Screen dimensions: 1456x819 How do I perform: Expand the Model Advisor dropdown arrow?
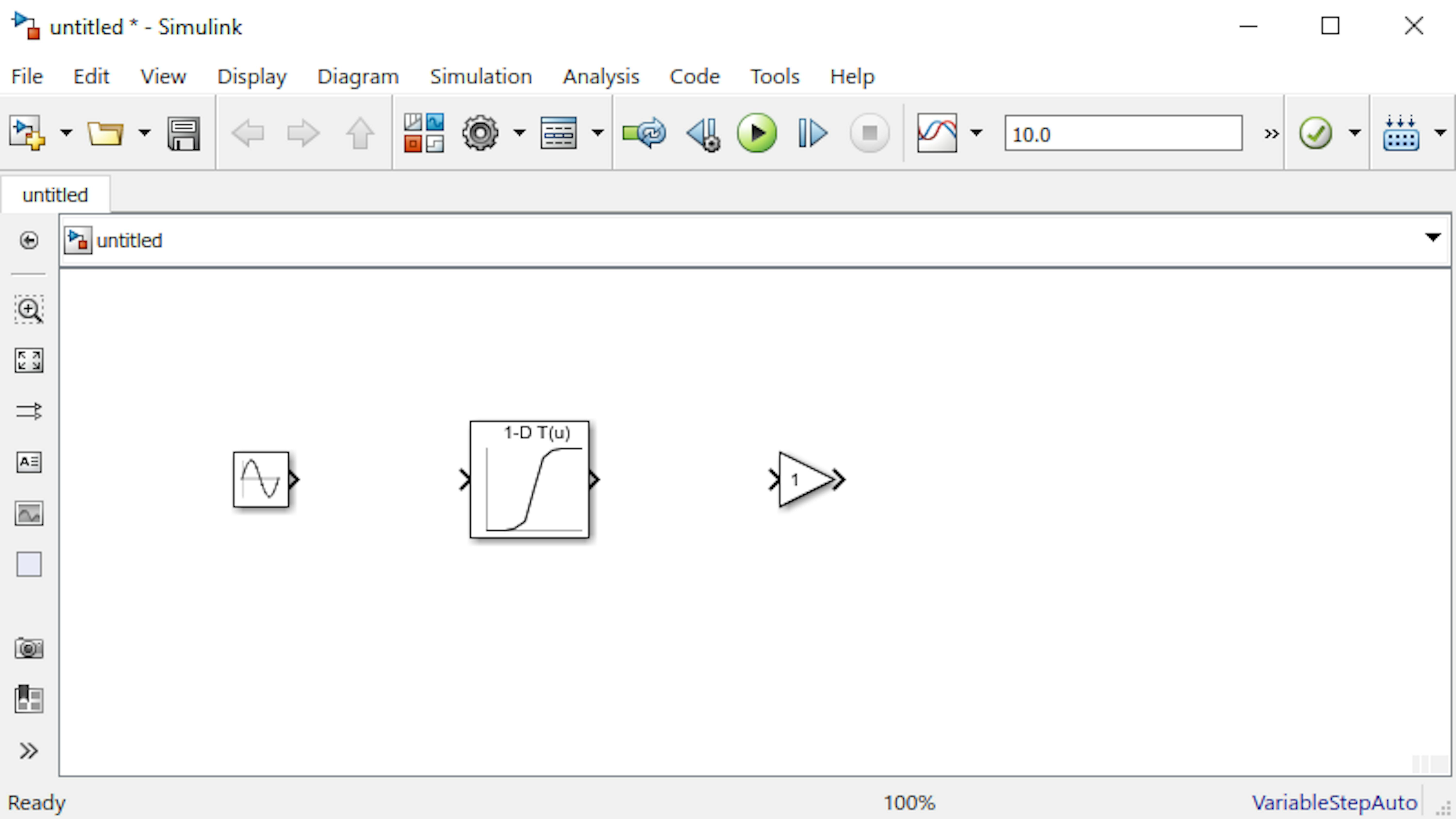click(1355, 133)
